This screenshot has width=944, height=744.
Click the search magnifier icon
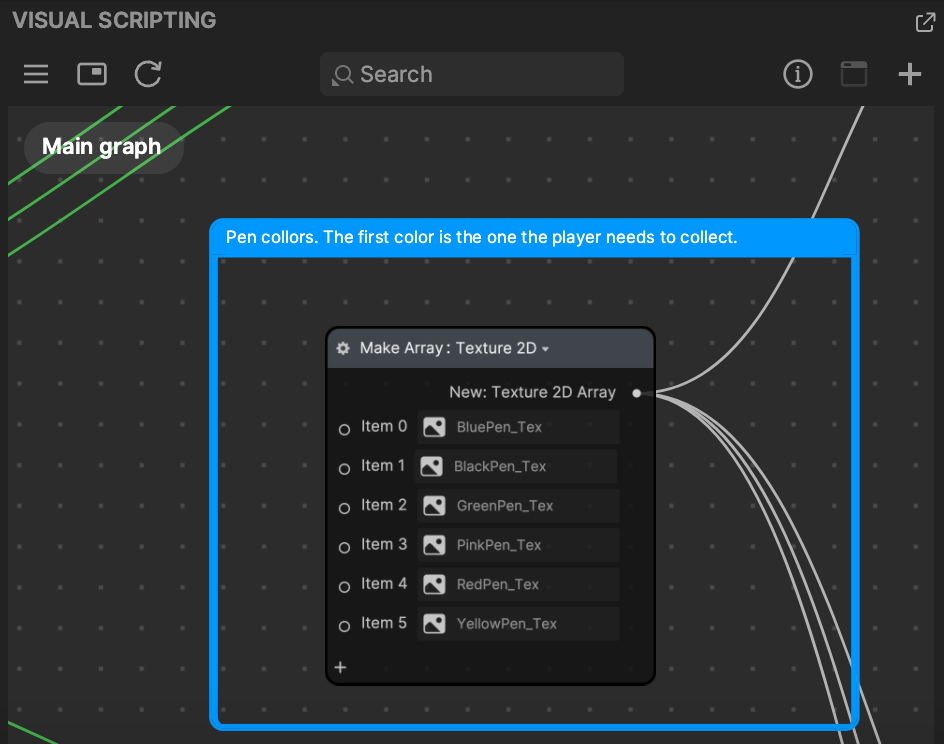tap(342, 75)
